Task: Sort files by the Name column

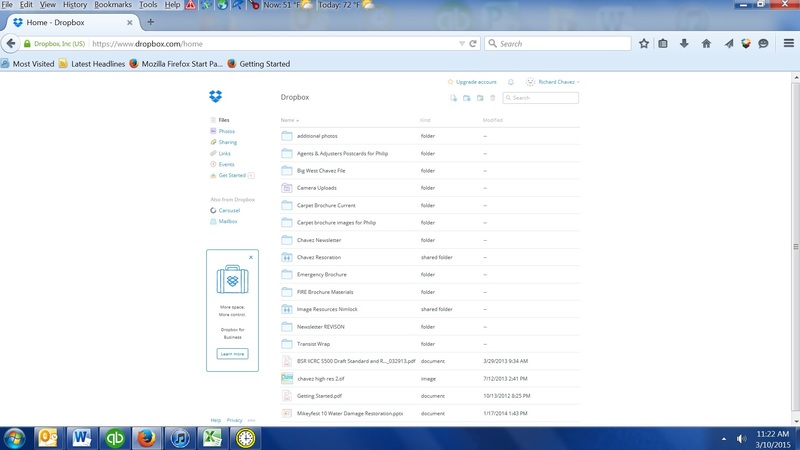Action: click(x=289, y=120)
